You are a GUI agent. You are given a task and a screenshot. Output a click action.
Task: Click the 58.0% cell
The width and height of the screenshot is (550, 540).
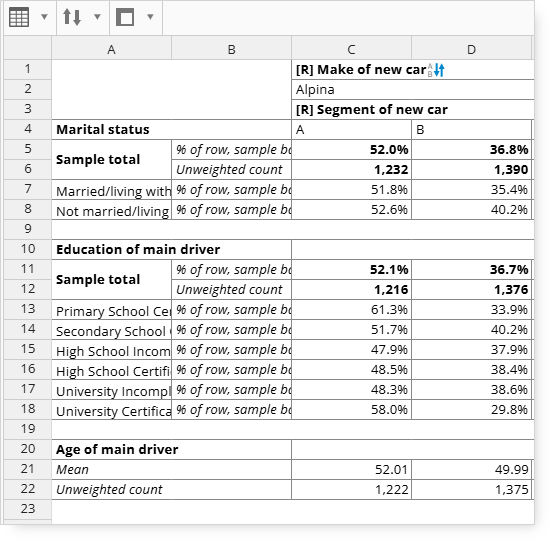[x=351, y=409]
